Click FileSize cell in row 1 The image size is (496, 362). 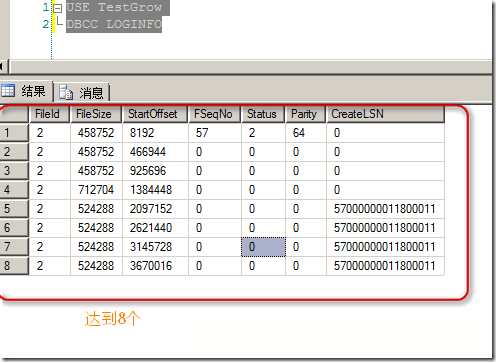pos(96,133)
